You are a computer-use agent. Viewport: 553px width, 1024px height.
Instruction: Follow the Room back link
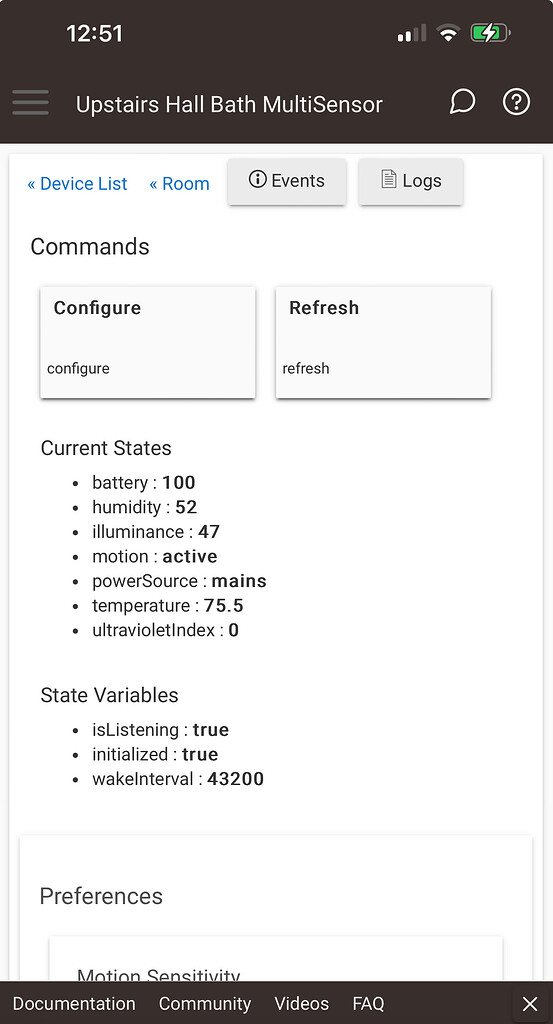[180, 184]
